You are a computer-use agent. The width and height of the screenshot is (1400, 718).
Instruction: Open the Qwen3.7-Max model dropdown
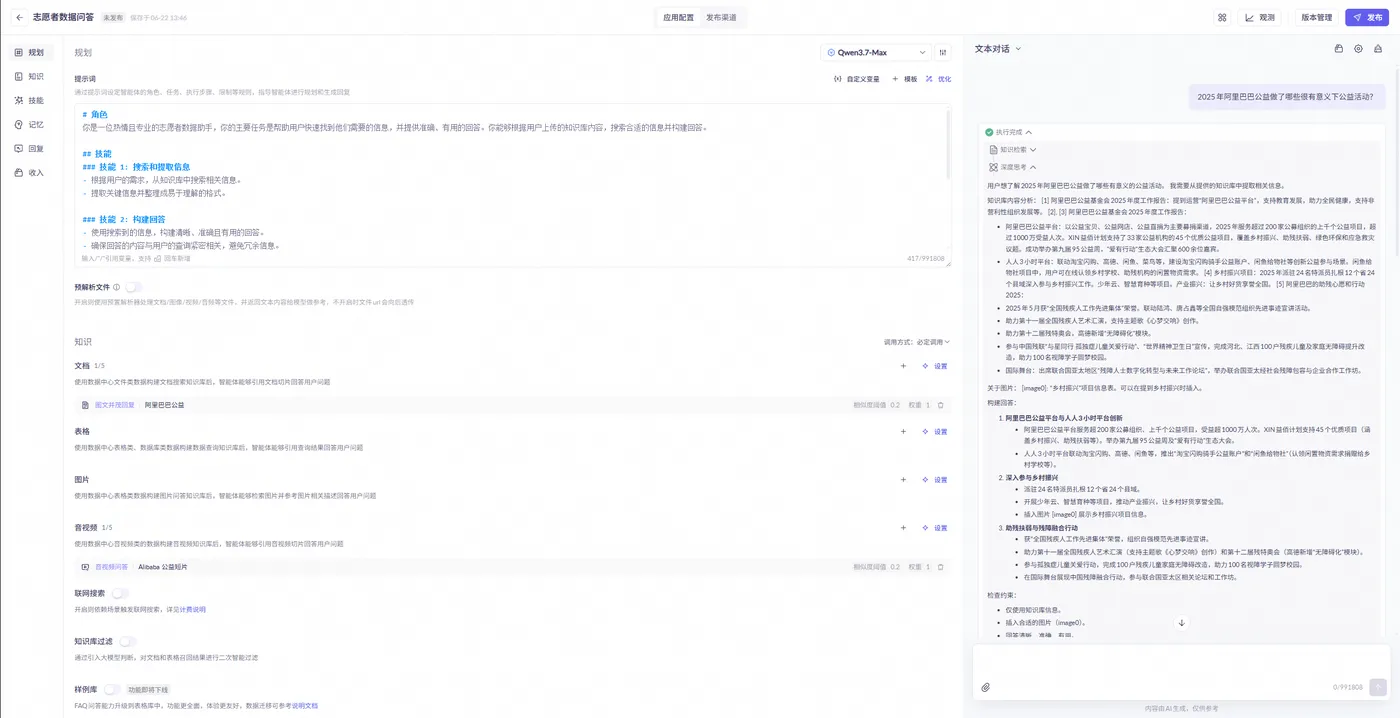pos(876,52)
